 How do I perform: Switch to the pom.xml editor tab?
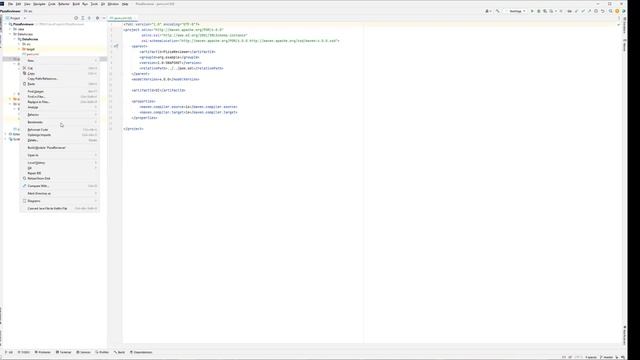coord(121,18)
